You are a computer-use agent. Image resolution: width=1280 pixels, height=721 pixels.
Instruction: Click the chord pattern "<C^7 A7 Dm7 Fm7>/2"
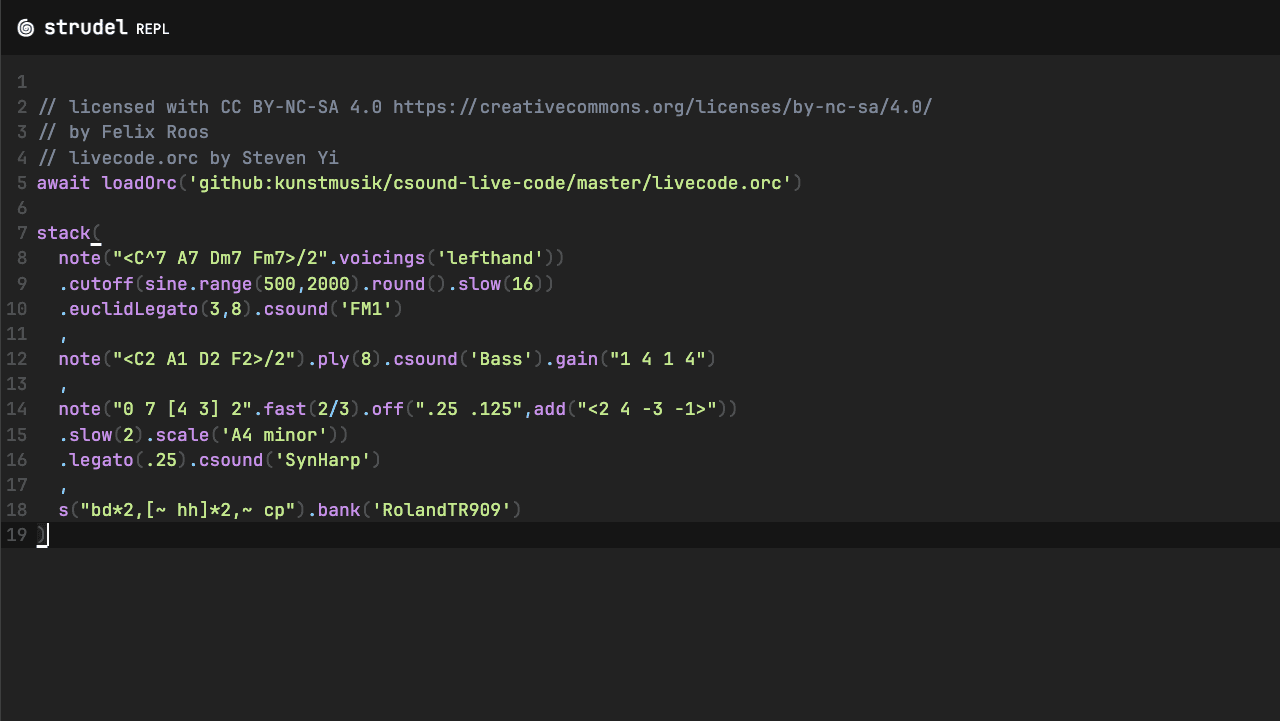[x=220, y=258]
